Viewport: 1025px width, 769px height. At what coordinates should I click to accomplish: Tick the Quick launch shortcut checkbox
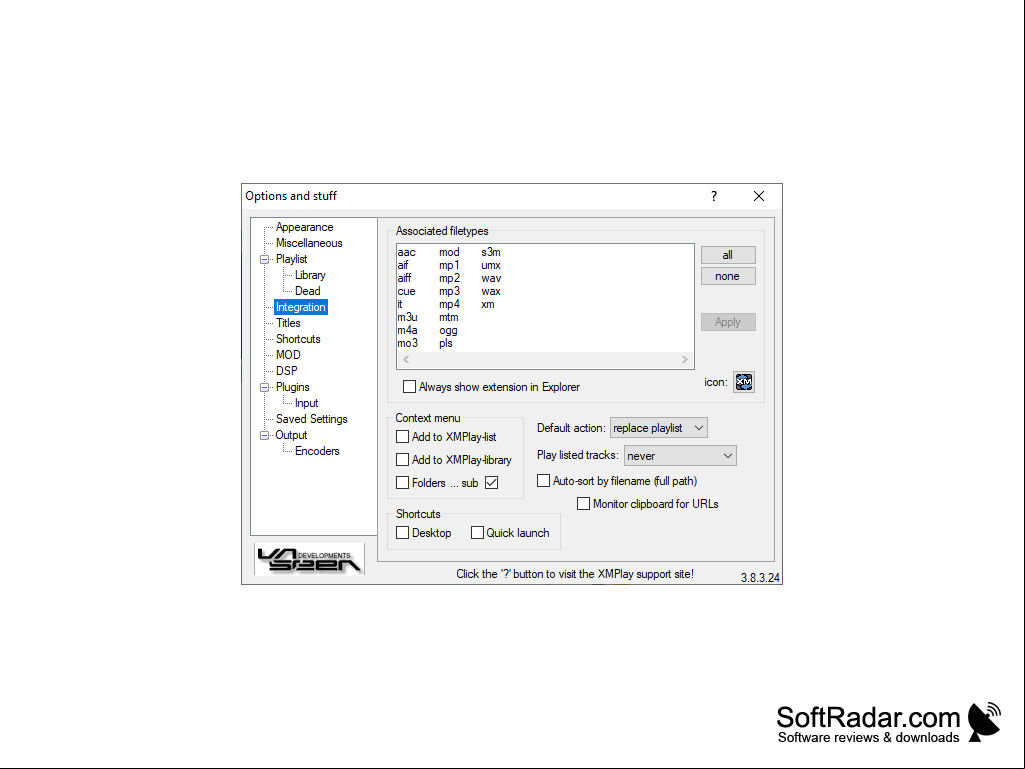click(x=477, y=533)
